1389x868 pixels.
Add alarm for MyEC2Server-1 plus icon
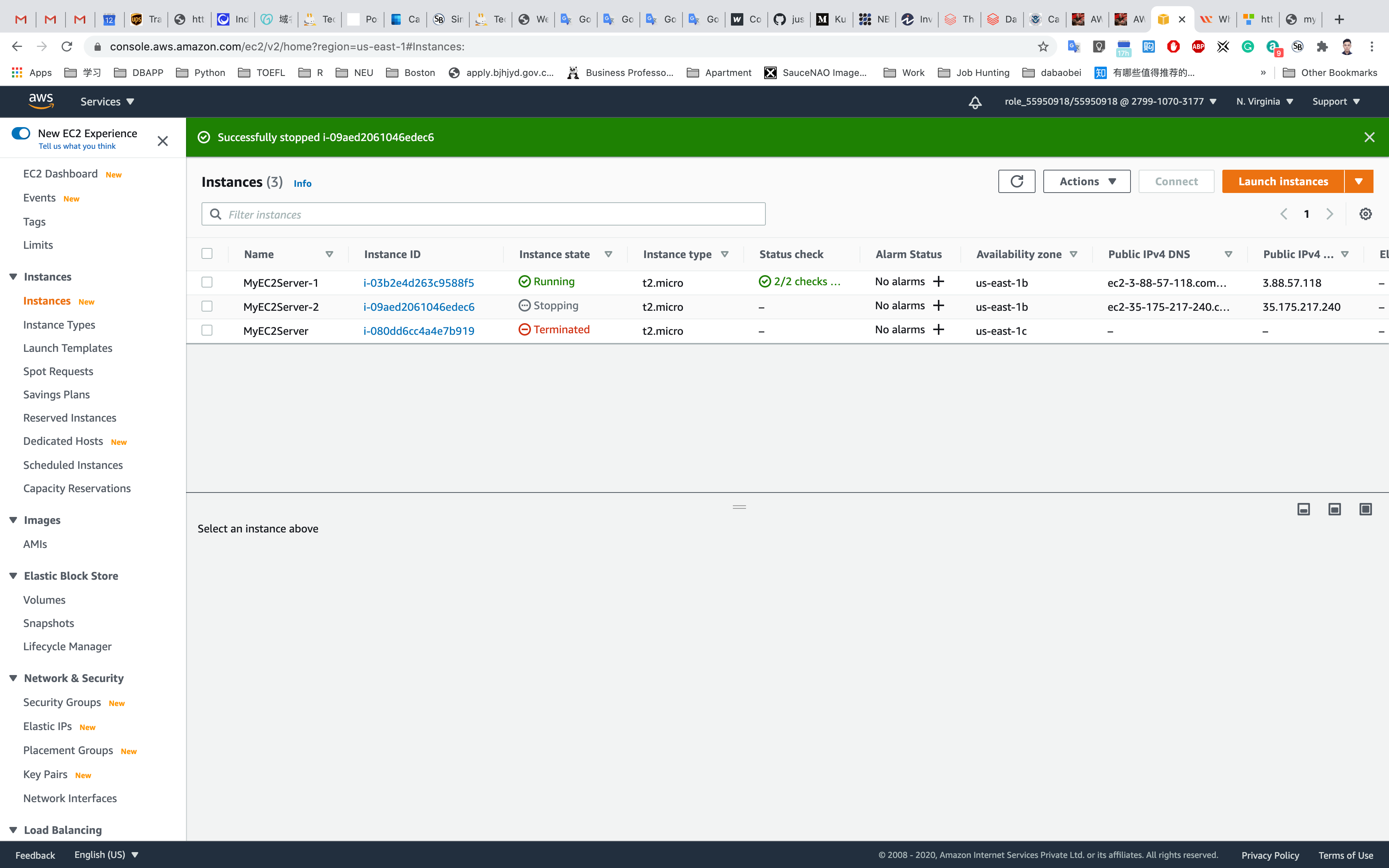(x=939, y=281)
